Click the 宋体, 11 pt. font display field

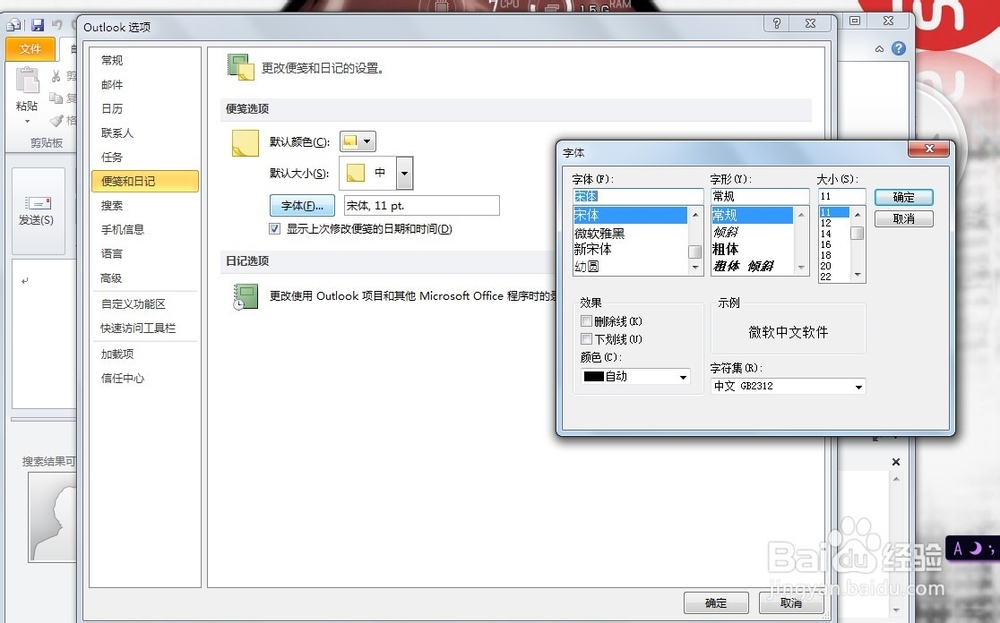422,205
